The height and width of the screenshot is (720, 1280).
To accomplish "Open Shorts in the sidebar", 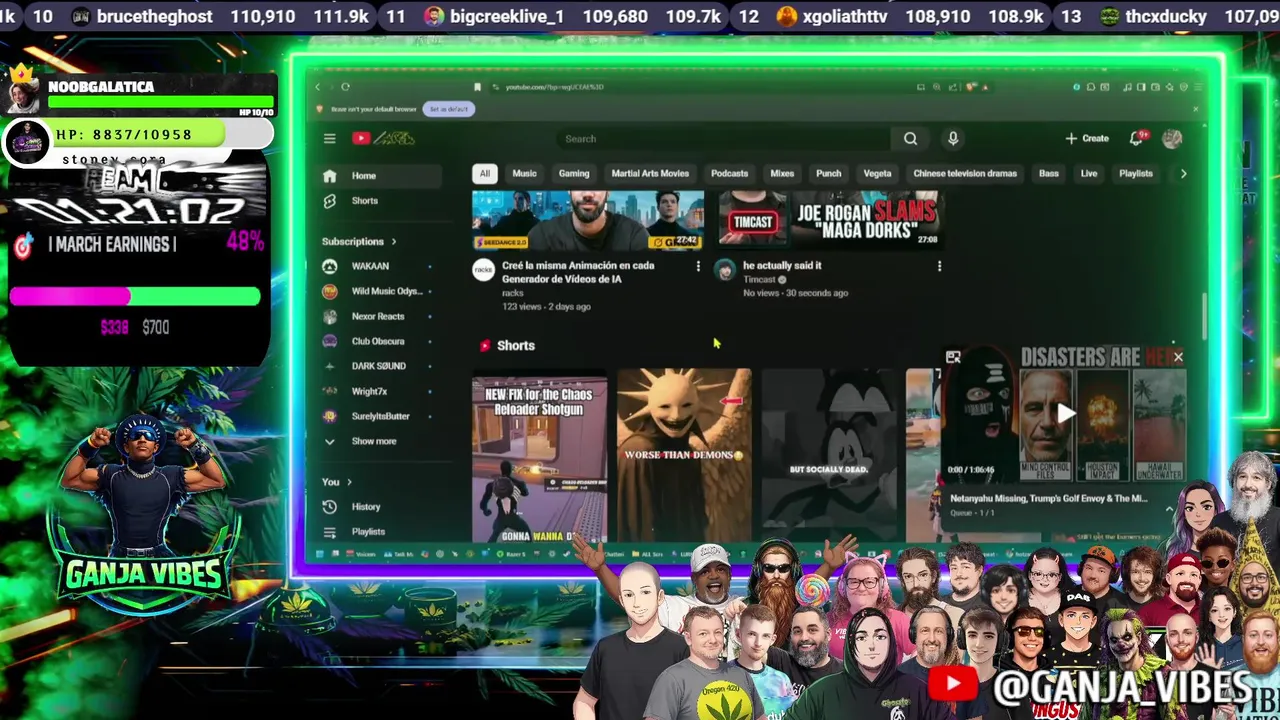I will point(379,201).
